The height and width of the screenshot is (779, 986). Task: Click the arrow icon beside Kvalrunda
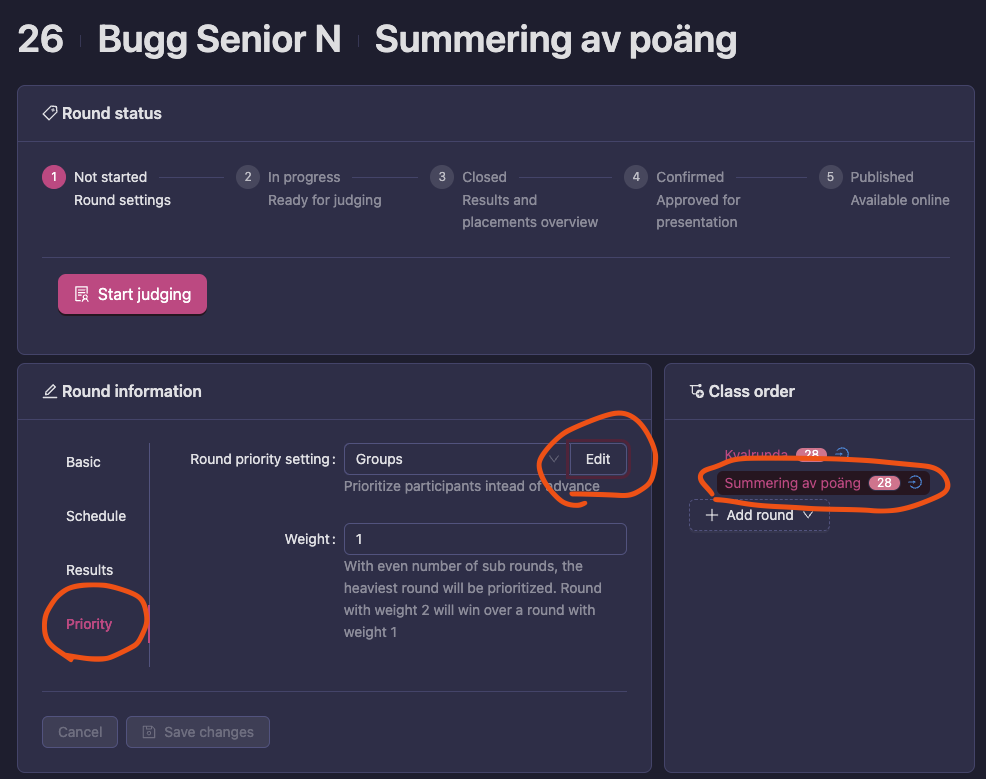842,455
